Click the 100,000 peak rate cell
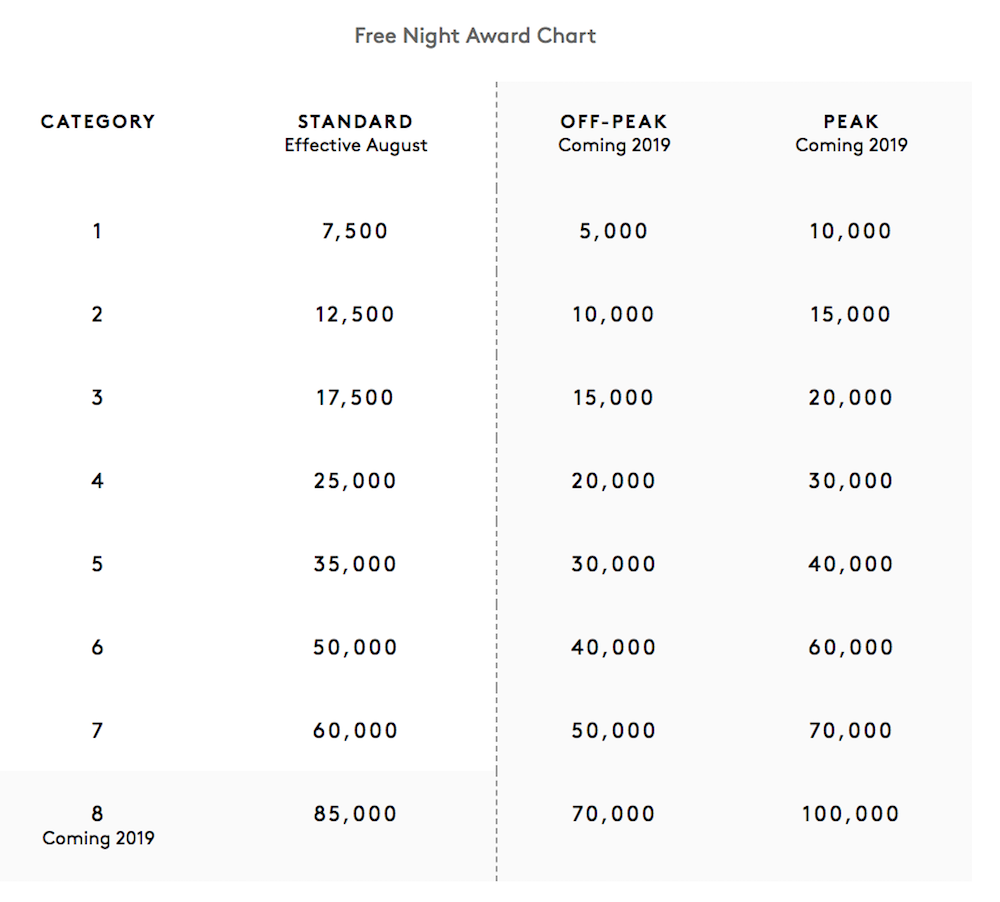 pos(851,814)
